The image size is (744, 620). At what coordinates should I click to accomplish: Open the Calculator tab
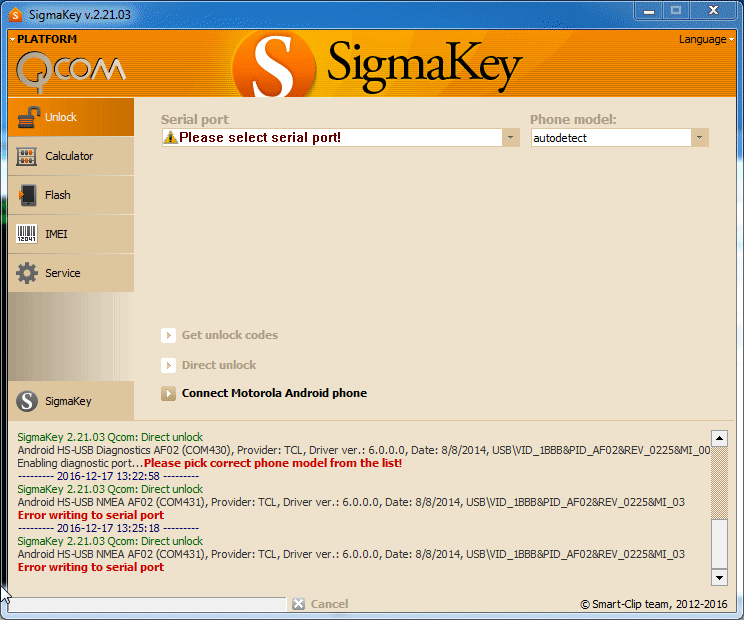coord(71,156)
